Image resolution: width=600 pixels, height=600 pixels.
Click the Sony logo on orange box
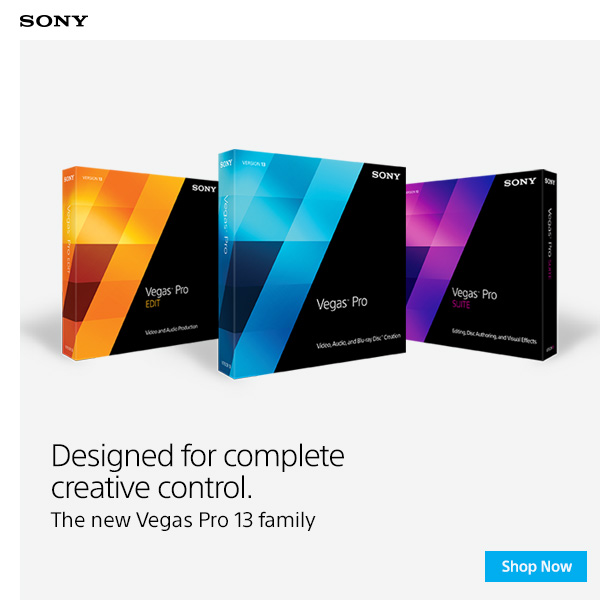[204, 188]
